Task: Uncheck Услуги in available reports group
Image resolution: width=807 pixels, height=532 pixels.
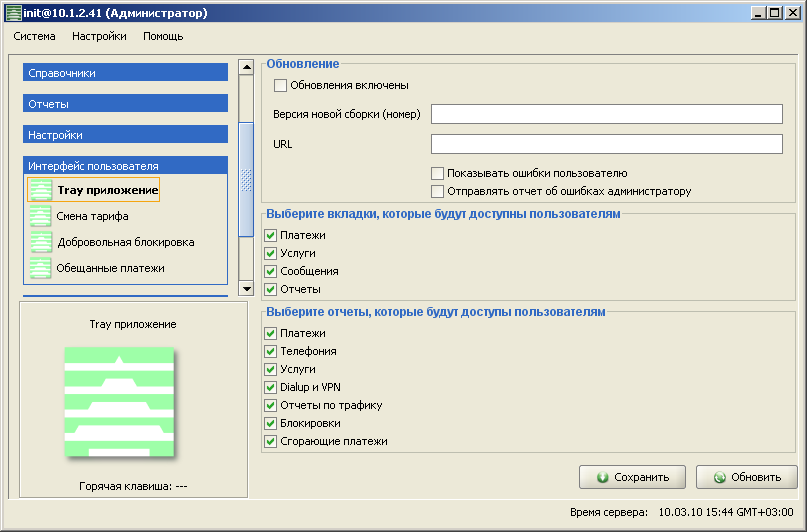Action: point(270,369)
